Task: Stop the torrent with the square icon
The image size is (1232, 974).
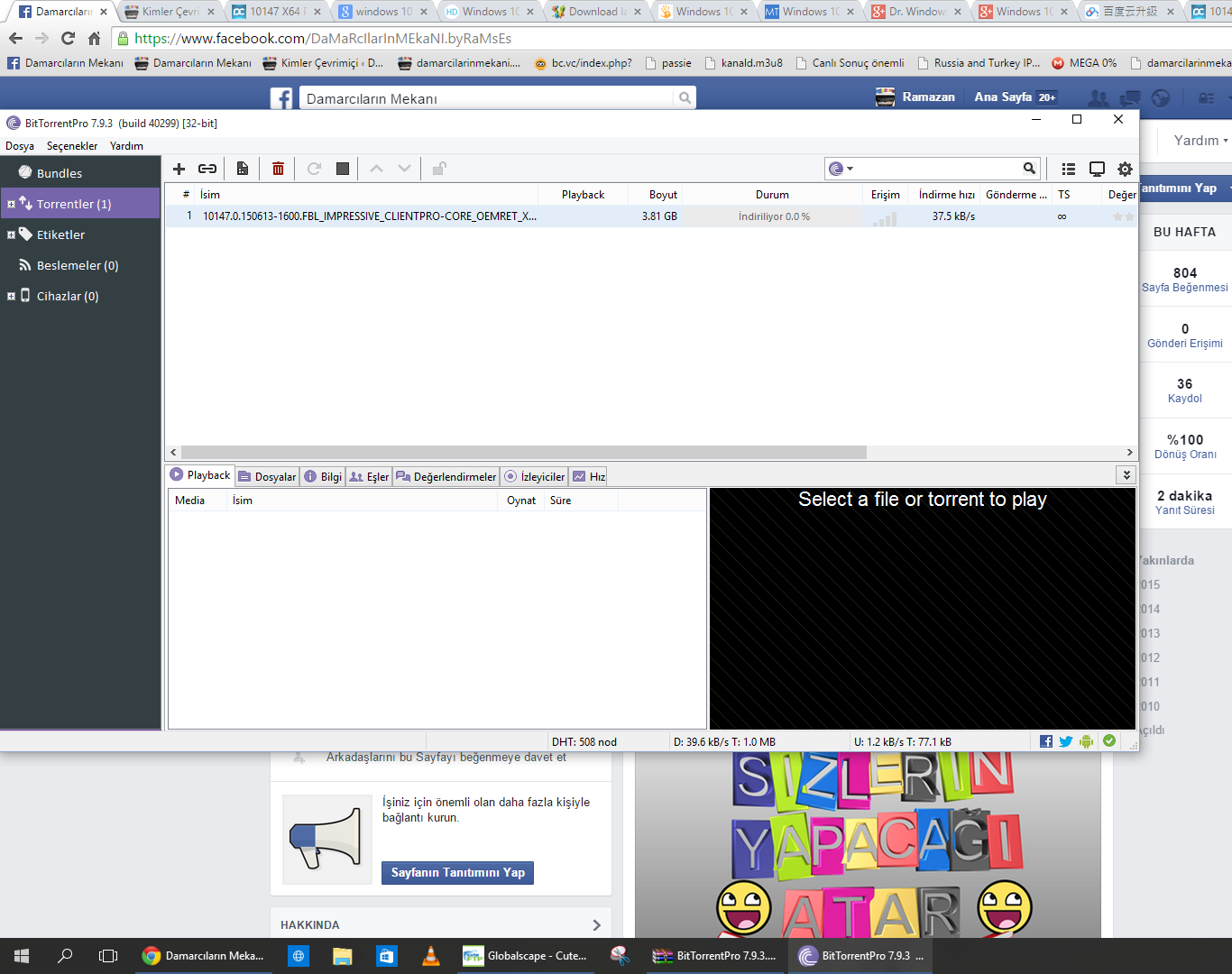Action: (x=343, y=169)
